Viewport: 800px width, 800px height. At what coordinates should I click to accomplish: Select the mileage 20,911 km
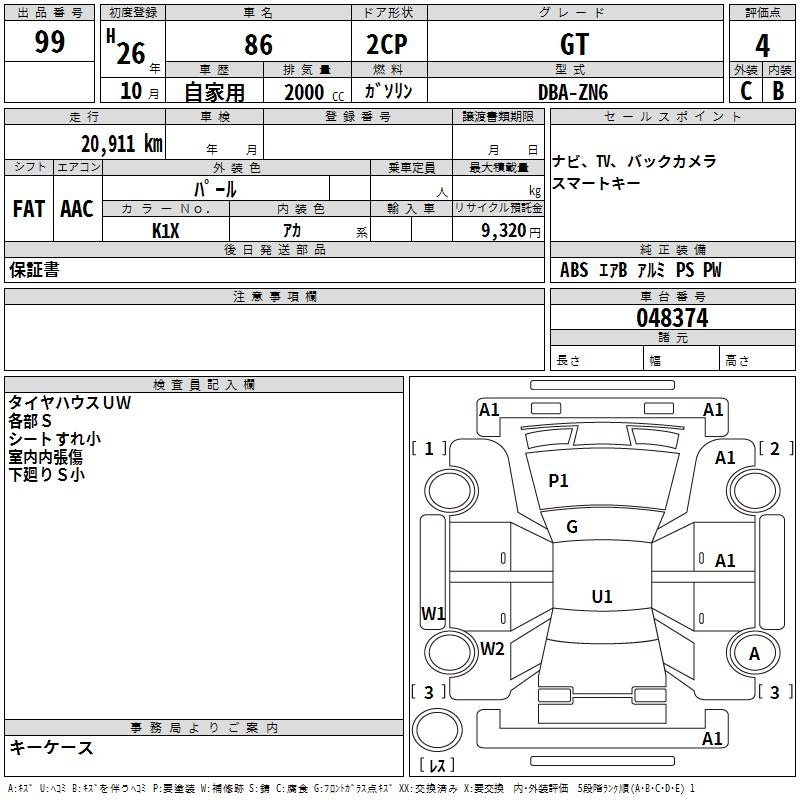coord(121,144)
